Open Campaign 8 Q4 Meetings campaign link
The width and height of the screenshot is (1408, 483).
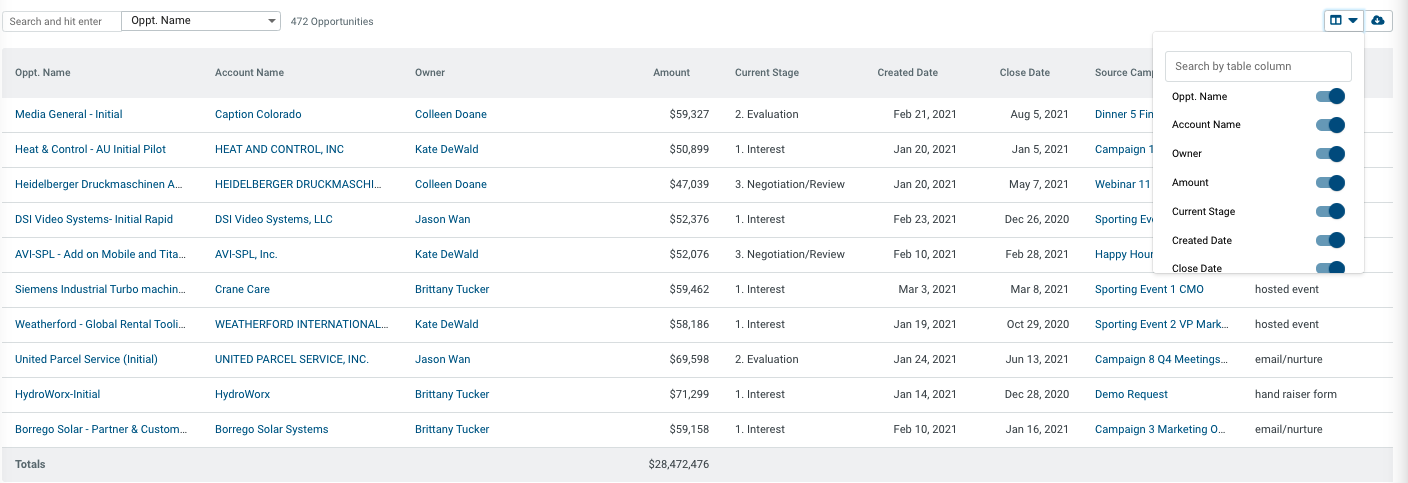(x=1161, y=359)
